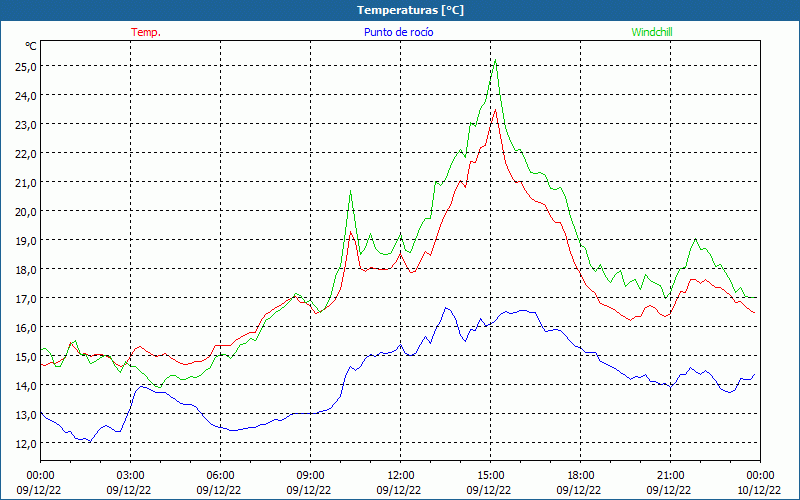
Task: Click the 10/12/22 date label
Action: pos(759,490)
